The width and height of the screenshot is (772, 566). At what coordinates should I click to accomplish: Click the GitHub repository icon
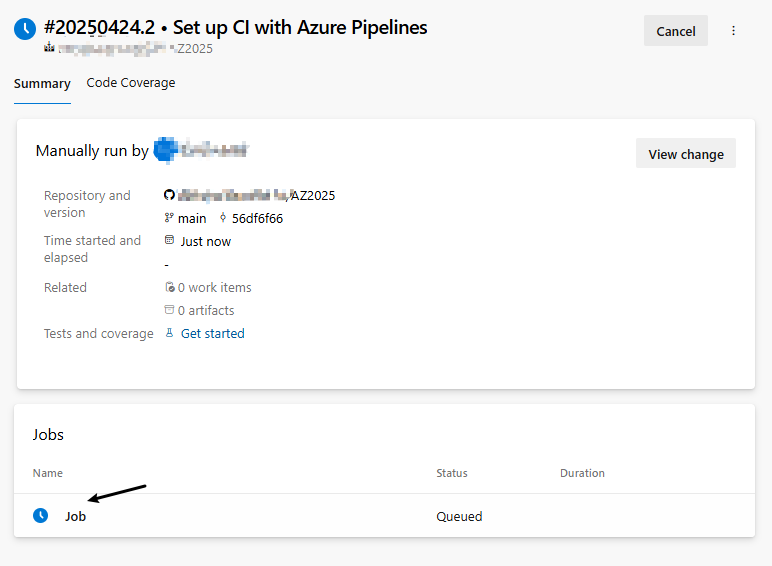pos(169,195)
